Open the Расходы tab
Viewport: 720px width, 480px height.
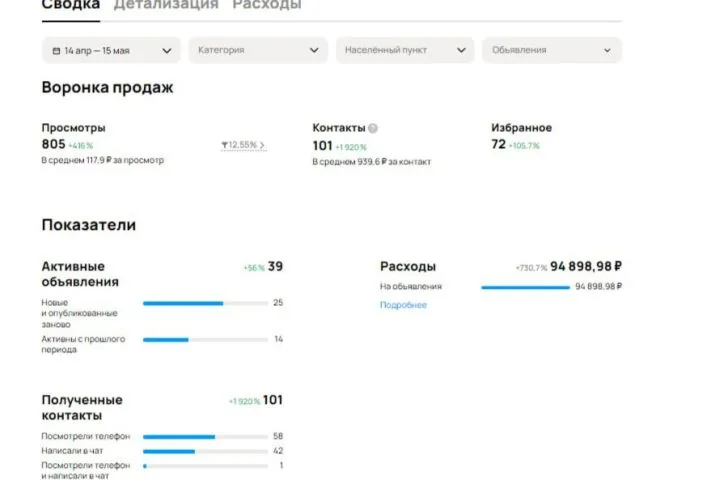point(267,6)
